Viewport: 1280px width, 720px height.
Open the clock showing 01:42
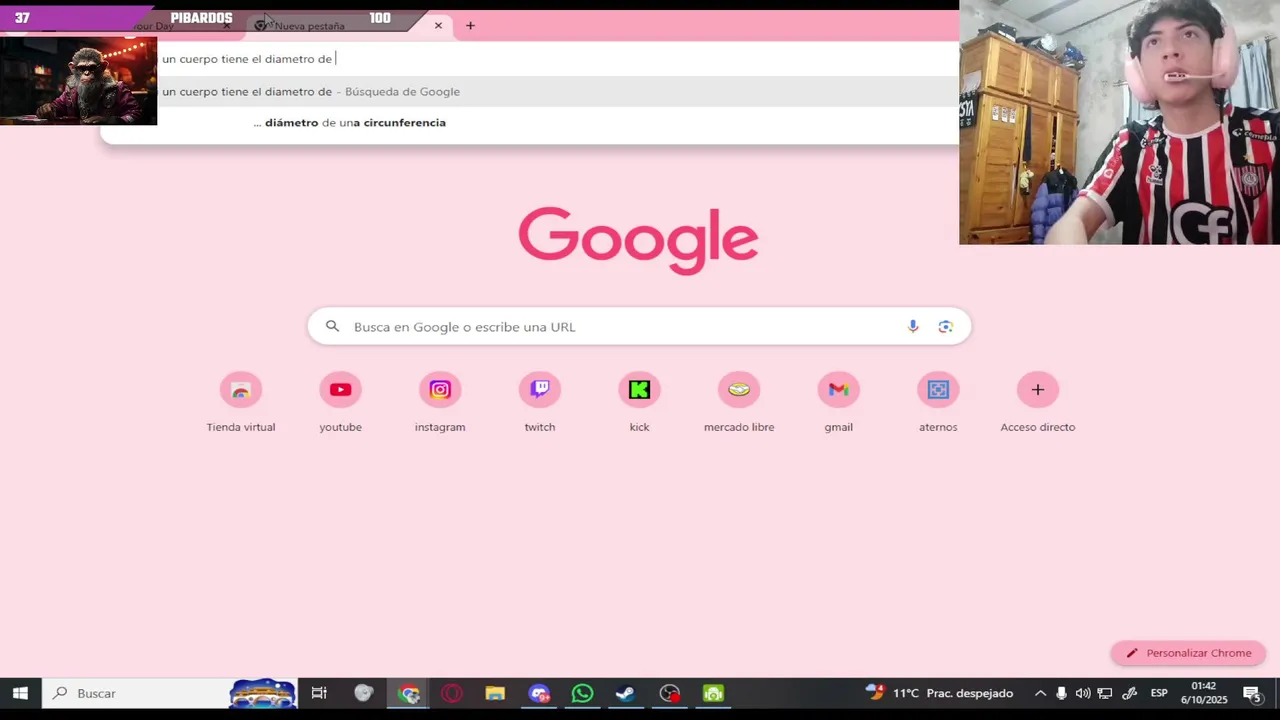click(x=1204, y=693)
